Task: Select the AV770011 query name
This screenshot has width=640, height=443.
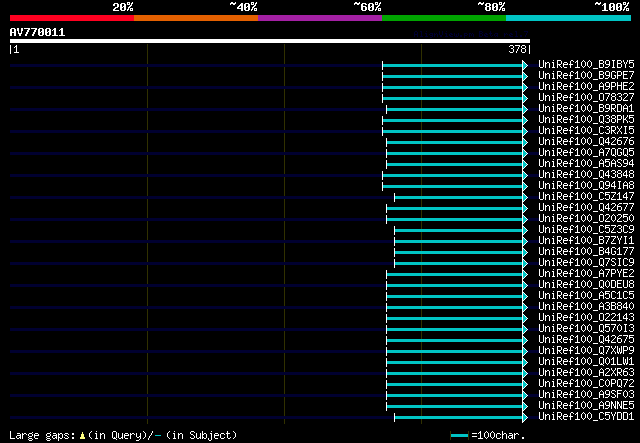Action: tap(37, 32)
